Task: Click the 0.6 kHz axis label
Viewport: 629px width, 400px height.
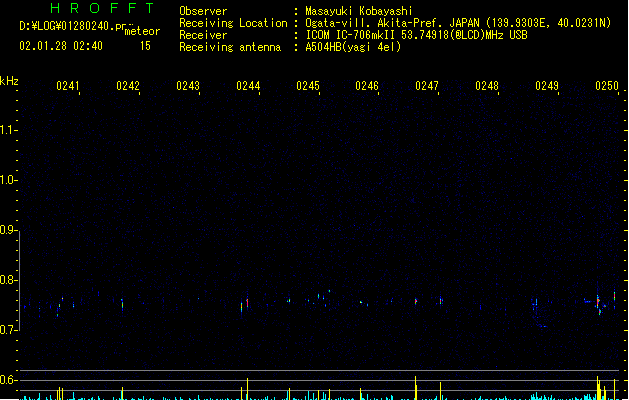Action: point(8,380)
